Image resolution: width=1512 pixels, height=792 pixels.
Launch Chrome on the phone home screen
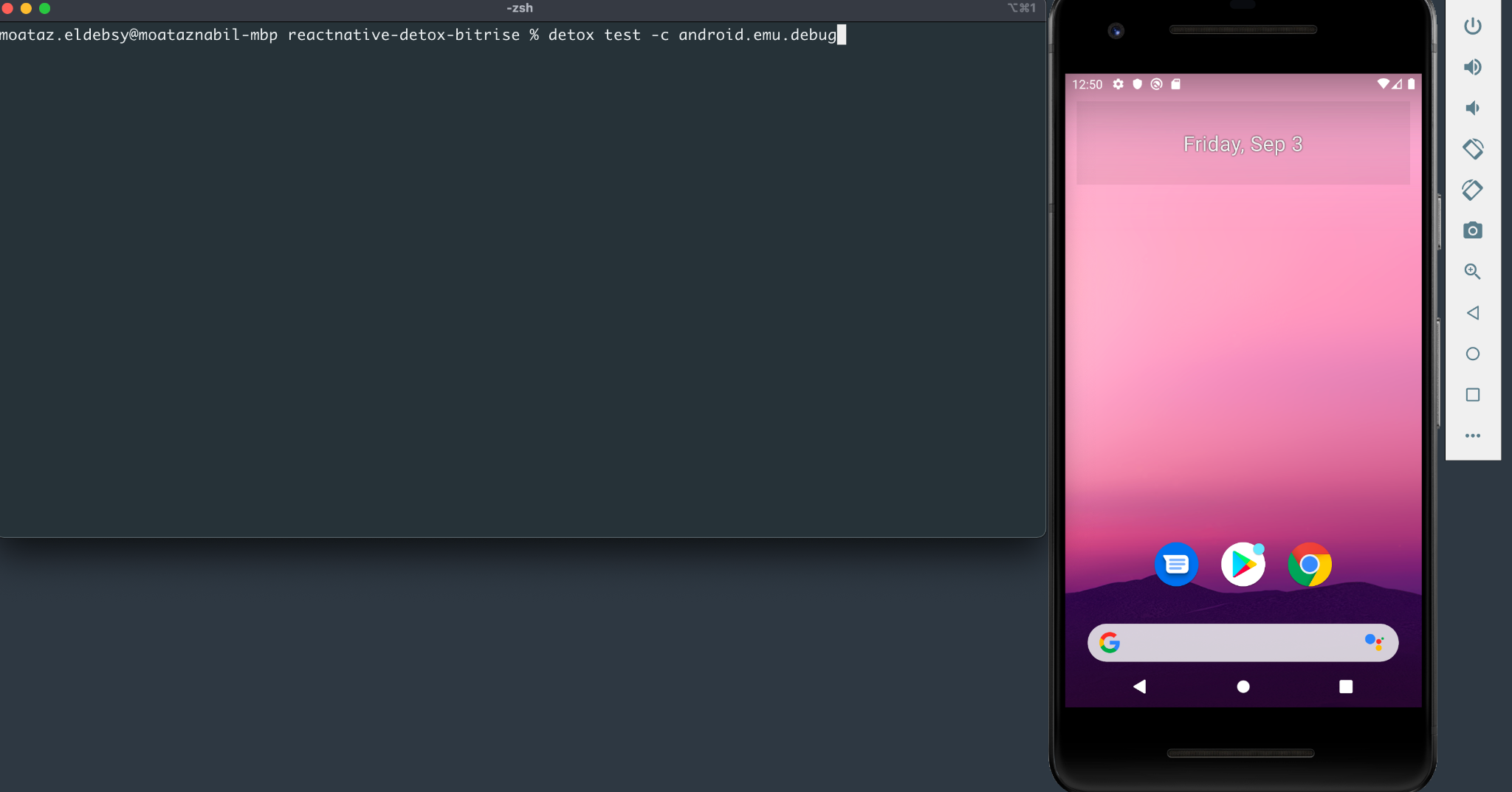pos(1310,565)
